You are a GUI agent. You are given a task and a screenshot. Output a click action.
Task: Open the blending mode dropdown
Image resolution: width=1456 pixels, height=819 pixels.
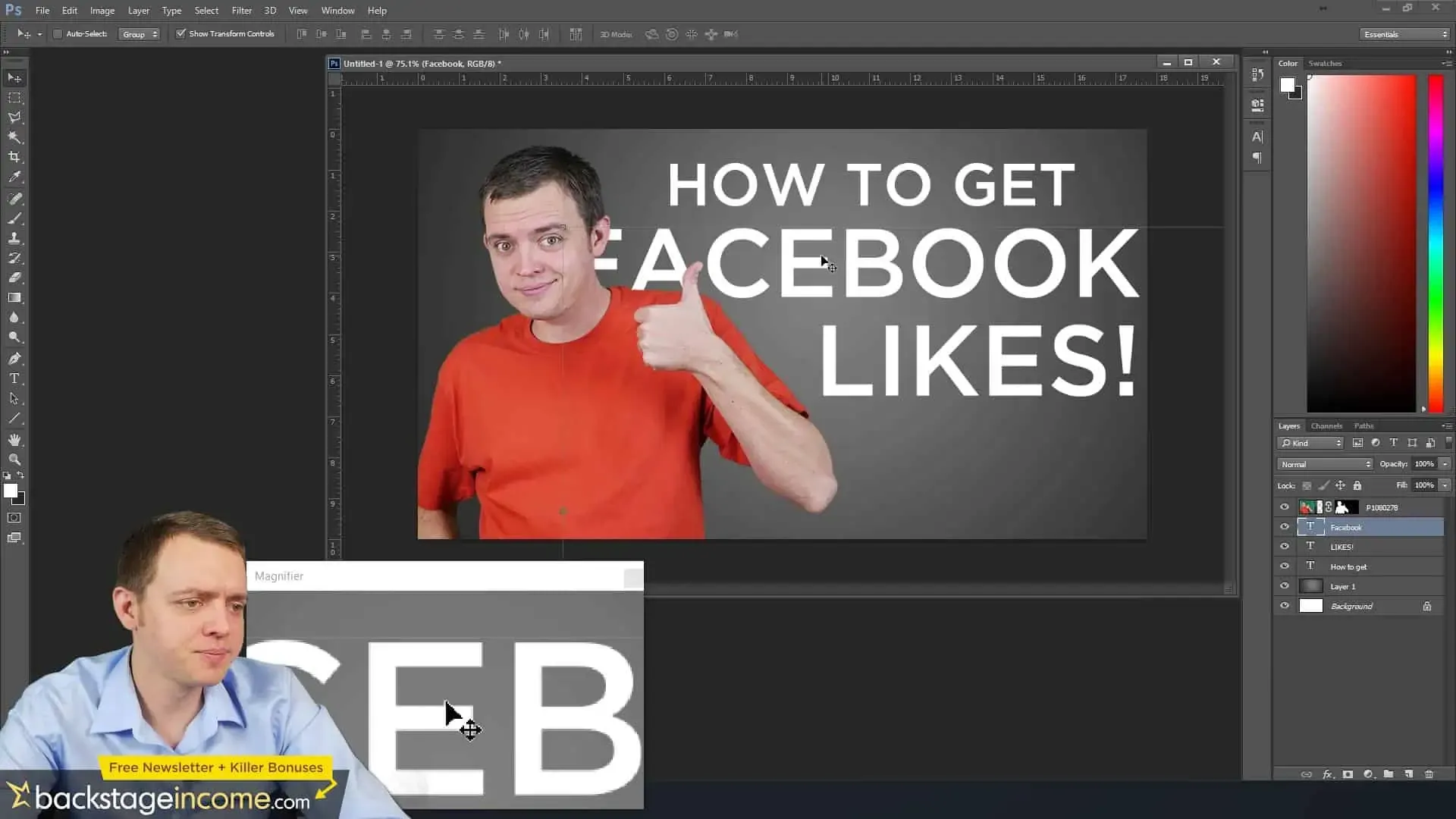[x=1323, y=463]
